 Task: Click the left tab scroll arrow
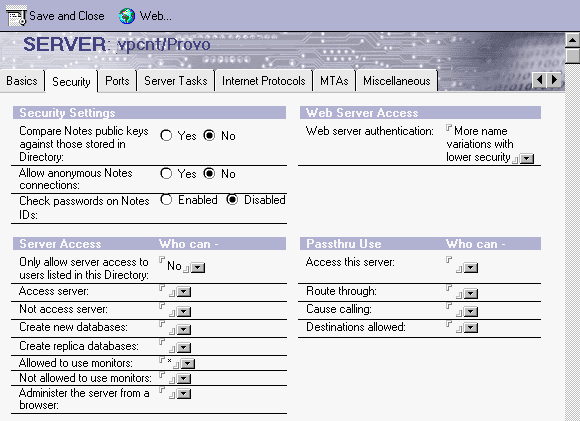[539, 80]
